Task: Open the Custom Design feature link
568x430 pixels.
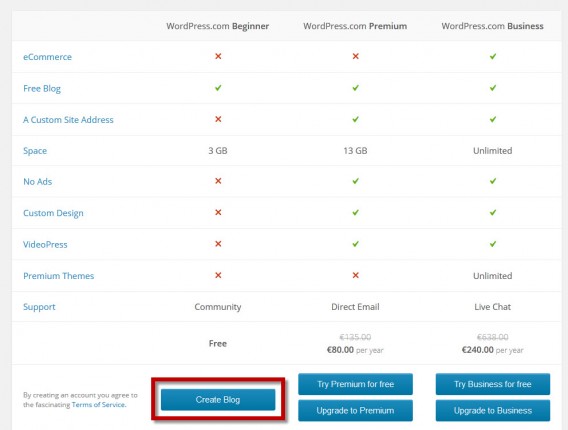Action: [53, 213]
